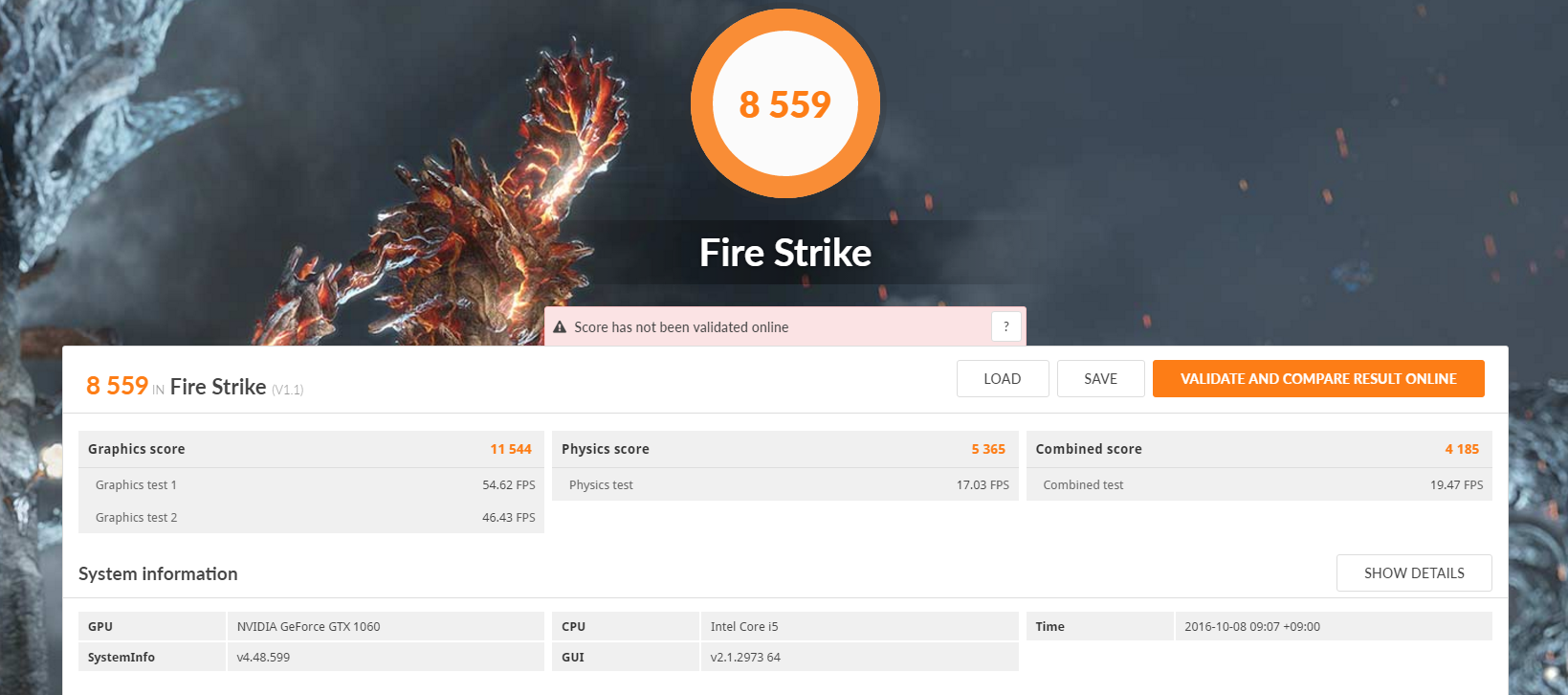Click the Fire Strike title banner

tap(785, 253)
